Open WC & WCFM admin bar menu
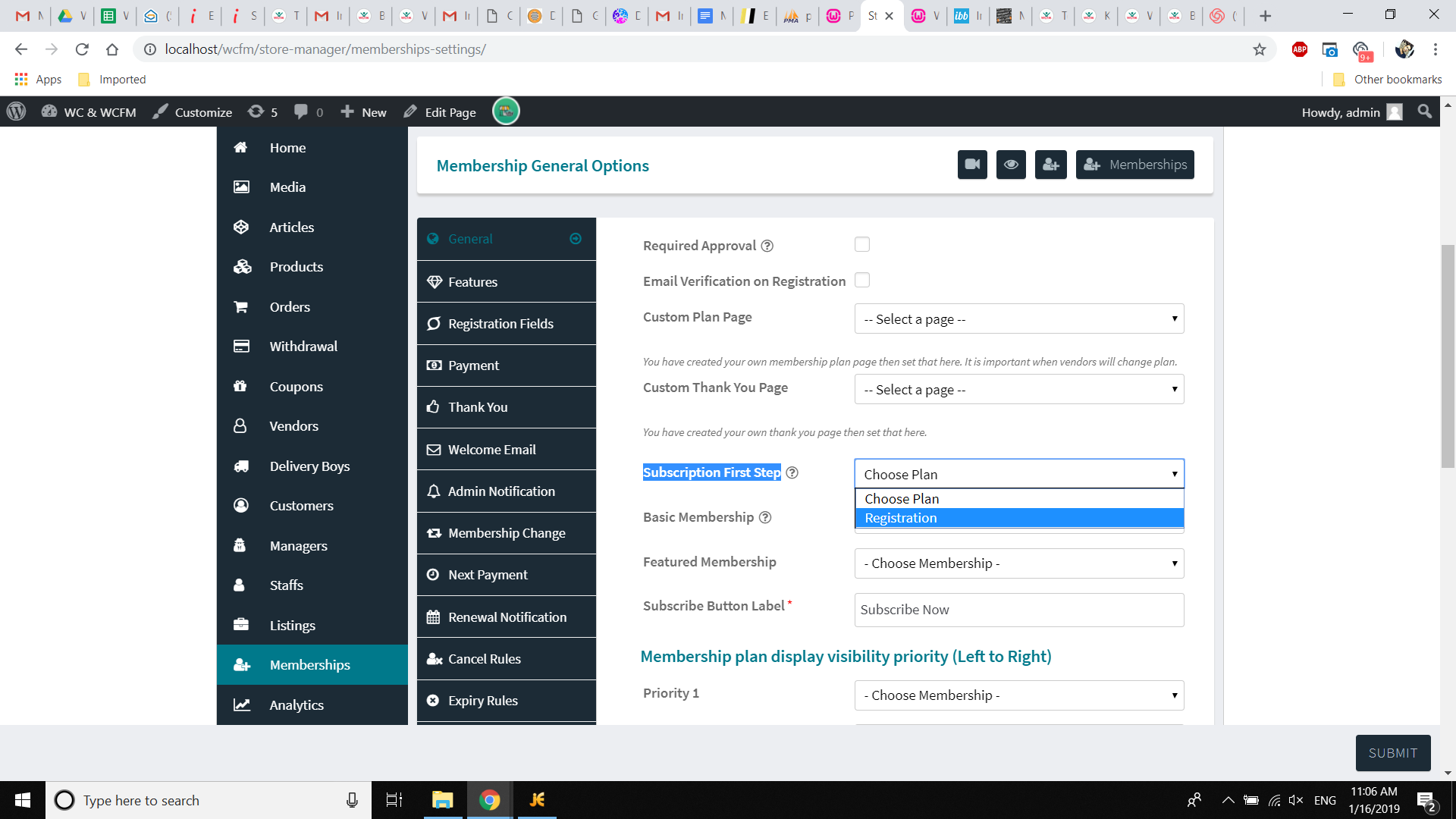Screen dimensions: 1456x819 coord(89,111)
